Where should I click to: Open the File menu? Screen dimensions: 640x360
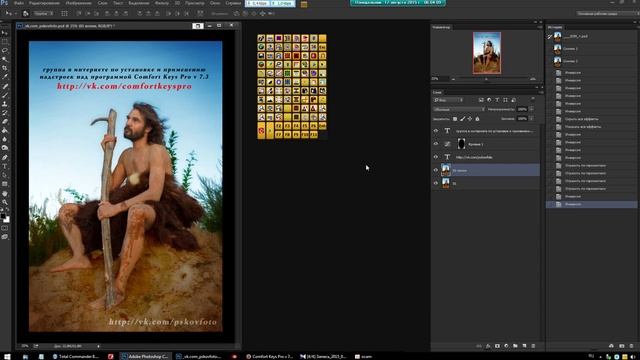tap(18, 3)
